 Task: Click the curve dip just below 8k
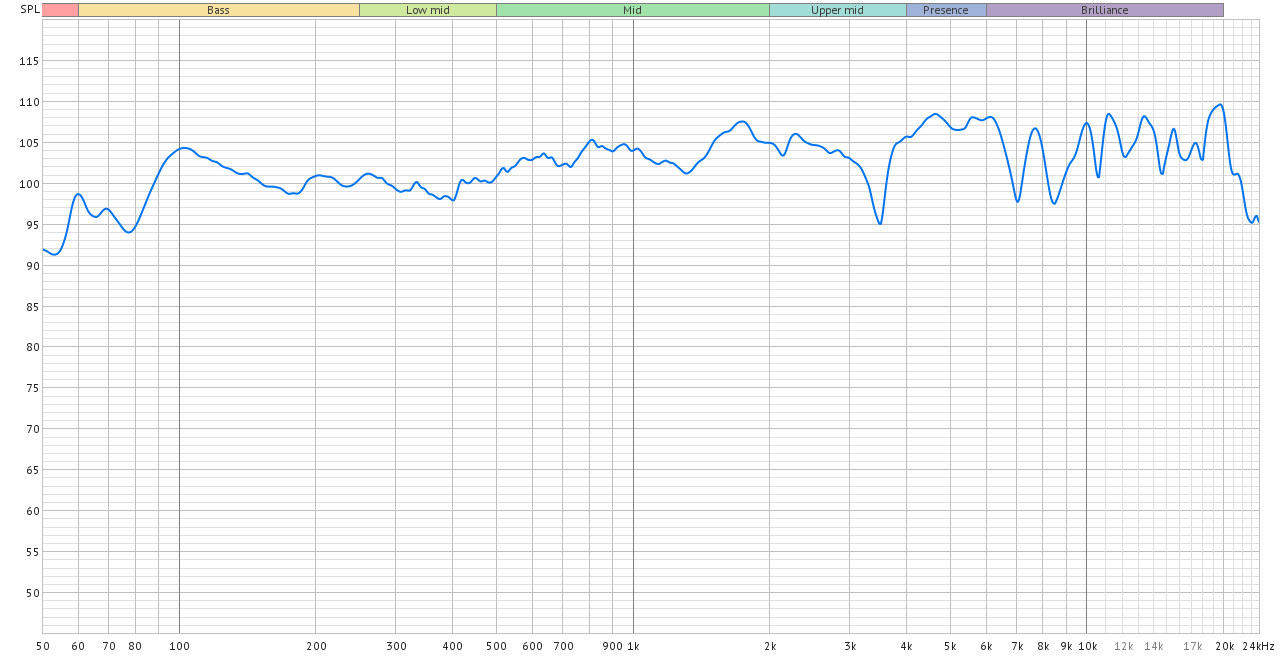pyautogui.click(x=1054, y=203)
